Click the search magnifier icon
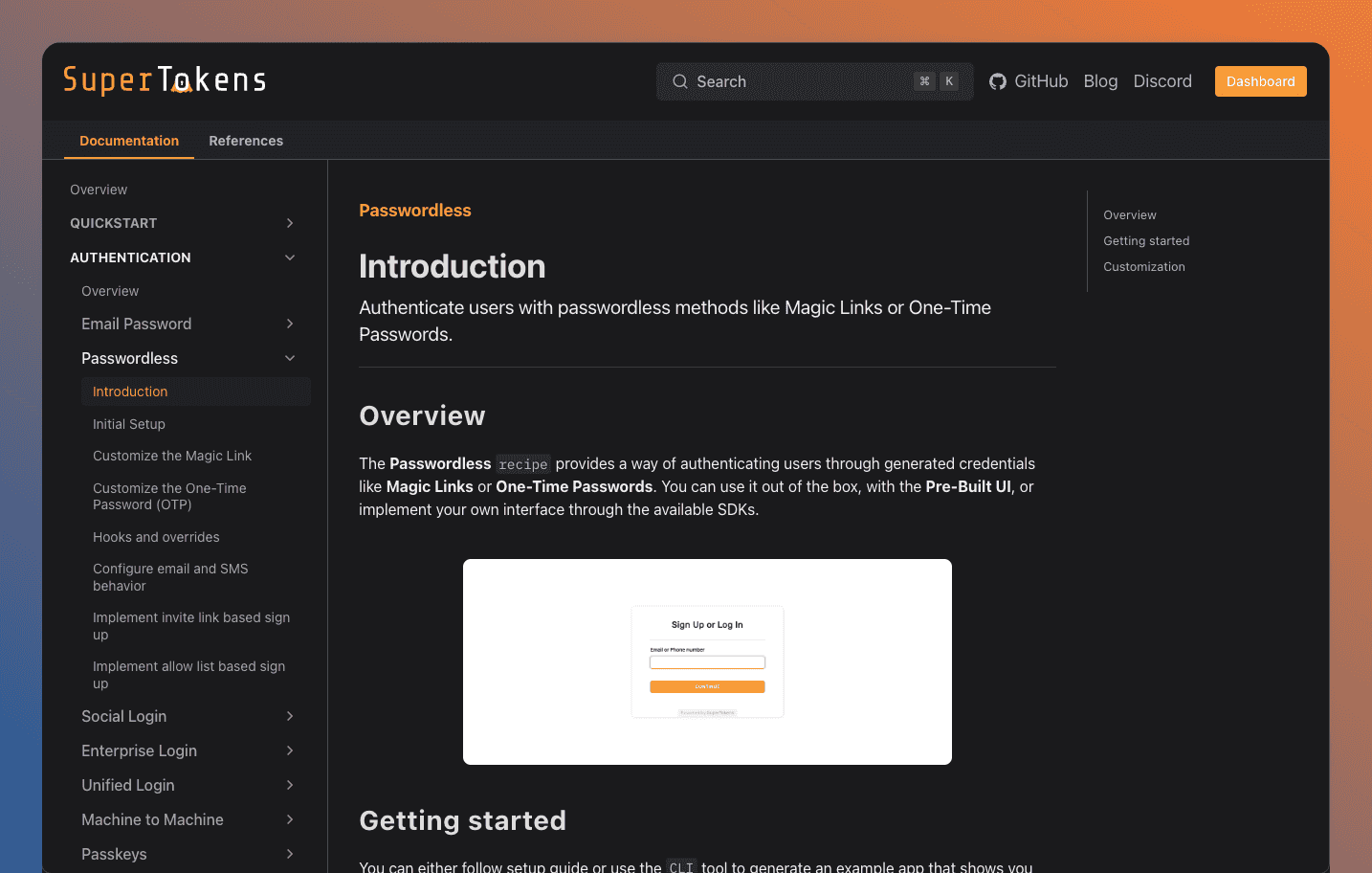Screen dimensions: 1372x873 point(680,81)
